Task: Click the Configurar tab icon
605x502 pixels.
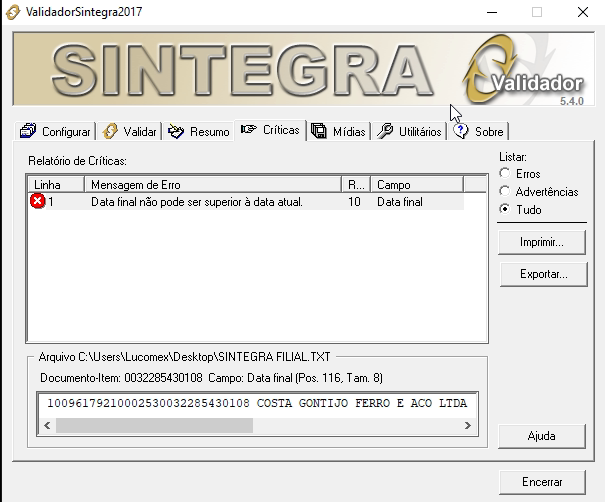Action: (28, 131)
